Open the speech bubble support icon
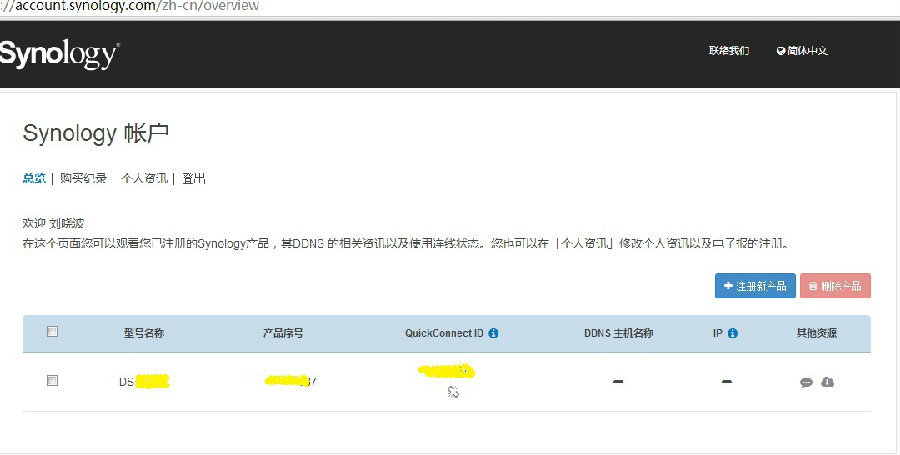The image size is (900, 455). (806, 382)
